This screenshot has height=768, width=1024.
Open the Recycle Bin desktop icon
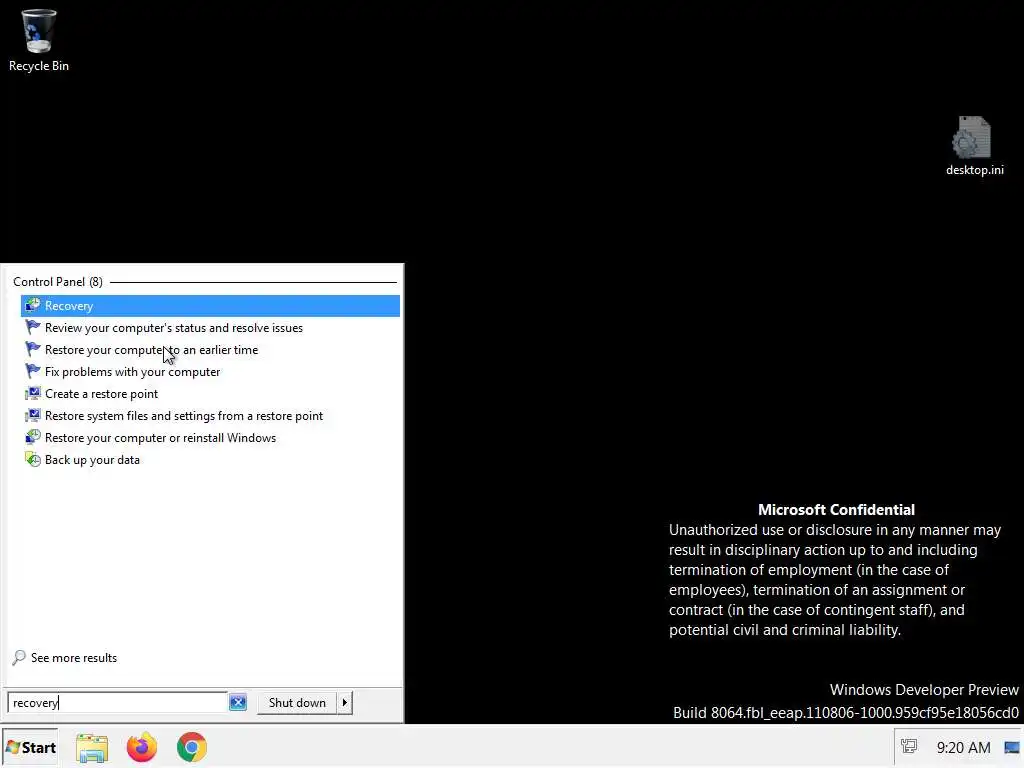[39, 40]
